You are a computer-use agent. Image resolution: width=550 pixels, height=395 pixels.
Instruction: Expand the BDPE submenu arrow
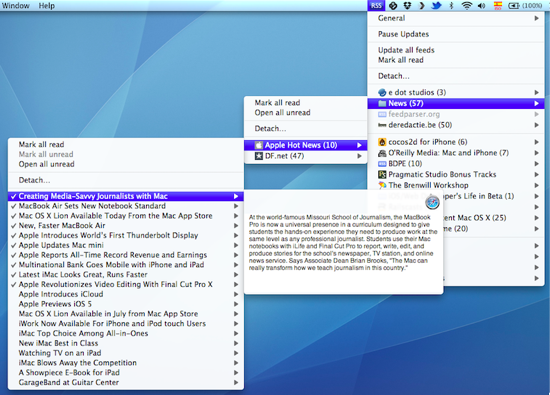pos(536,164)
